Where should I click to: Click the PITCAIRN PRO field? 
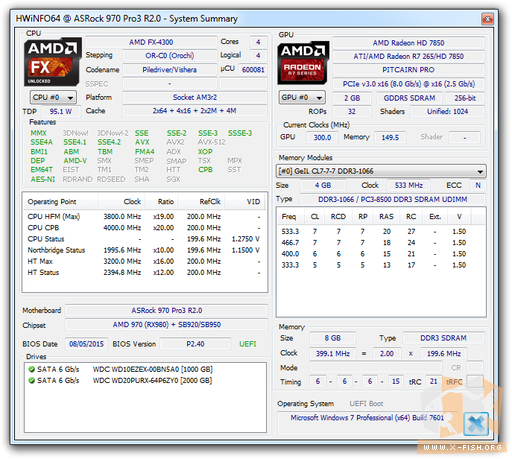tap(409, 70)
